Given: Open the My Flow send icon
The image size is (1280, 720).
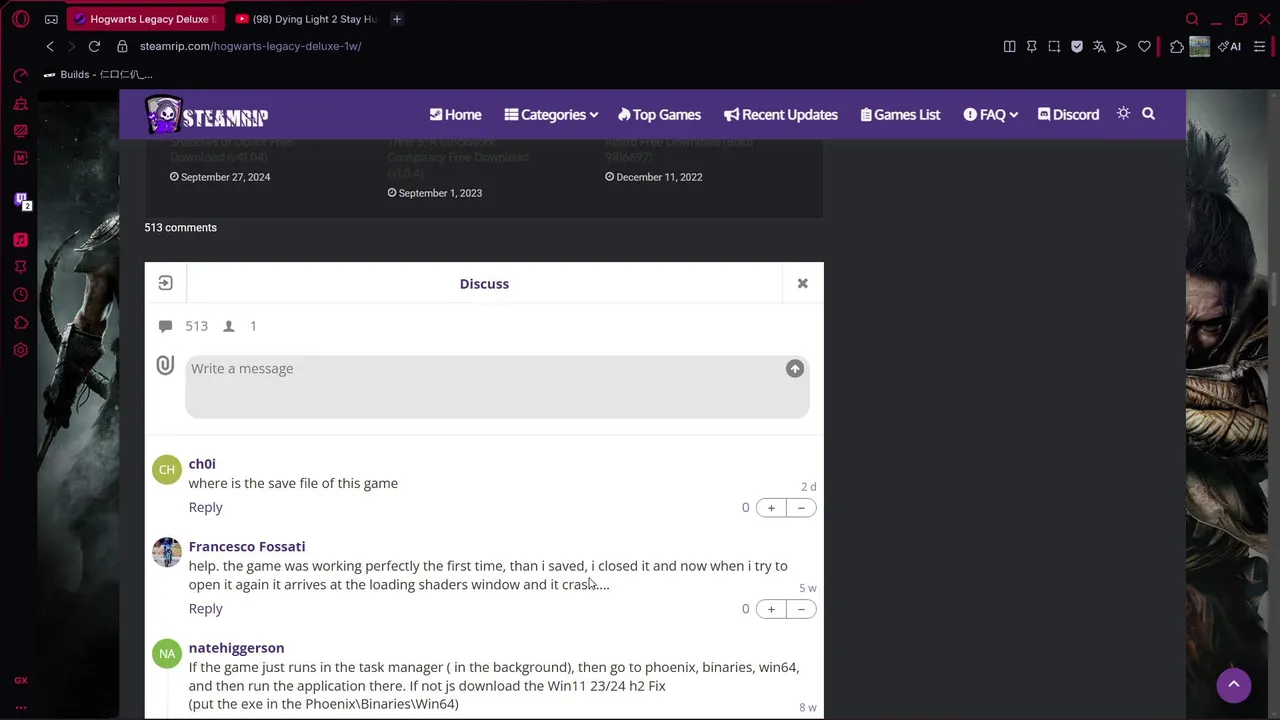Looking at the screenshot, I should click(1121, 46).
